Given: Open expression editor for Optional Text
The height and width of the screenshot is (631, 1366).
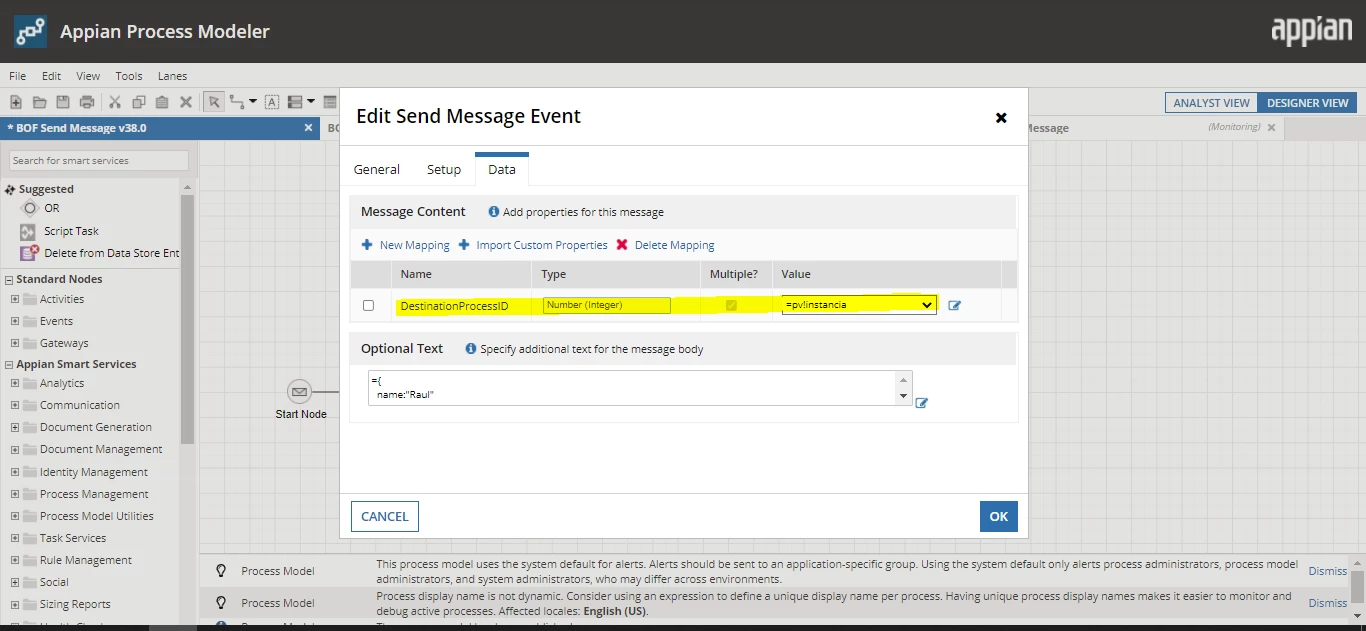Looking at the screenshot, I should (922, 403).
